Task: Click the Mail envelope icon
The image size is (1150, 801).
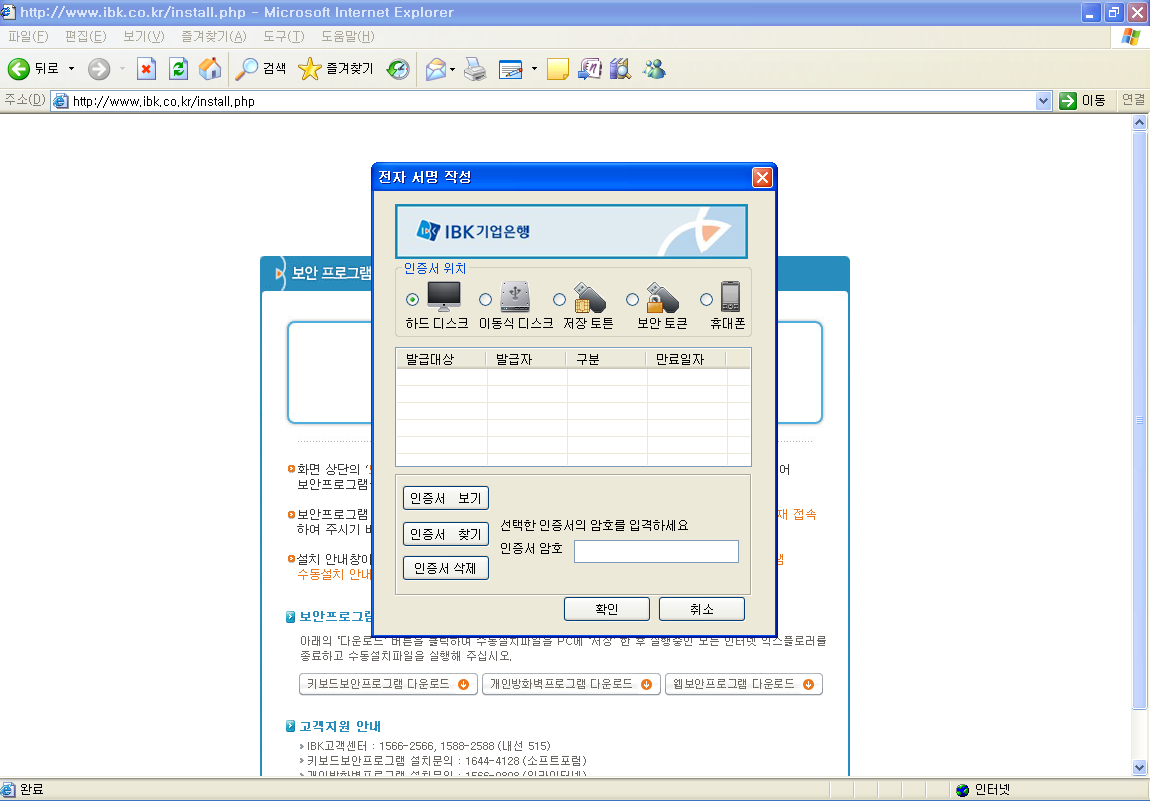Action: pos(436,69)
